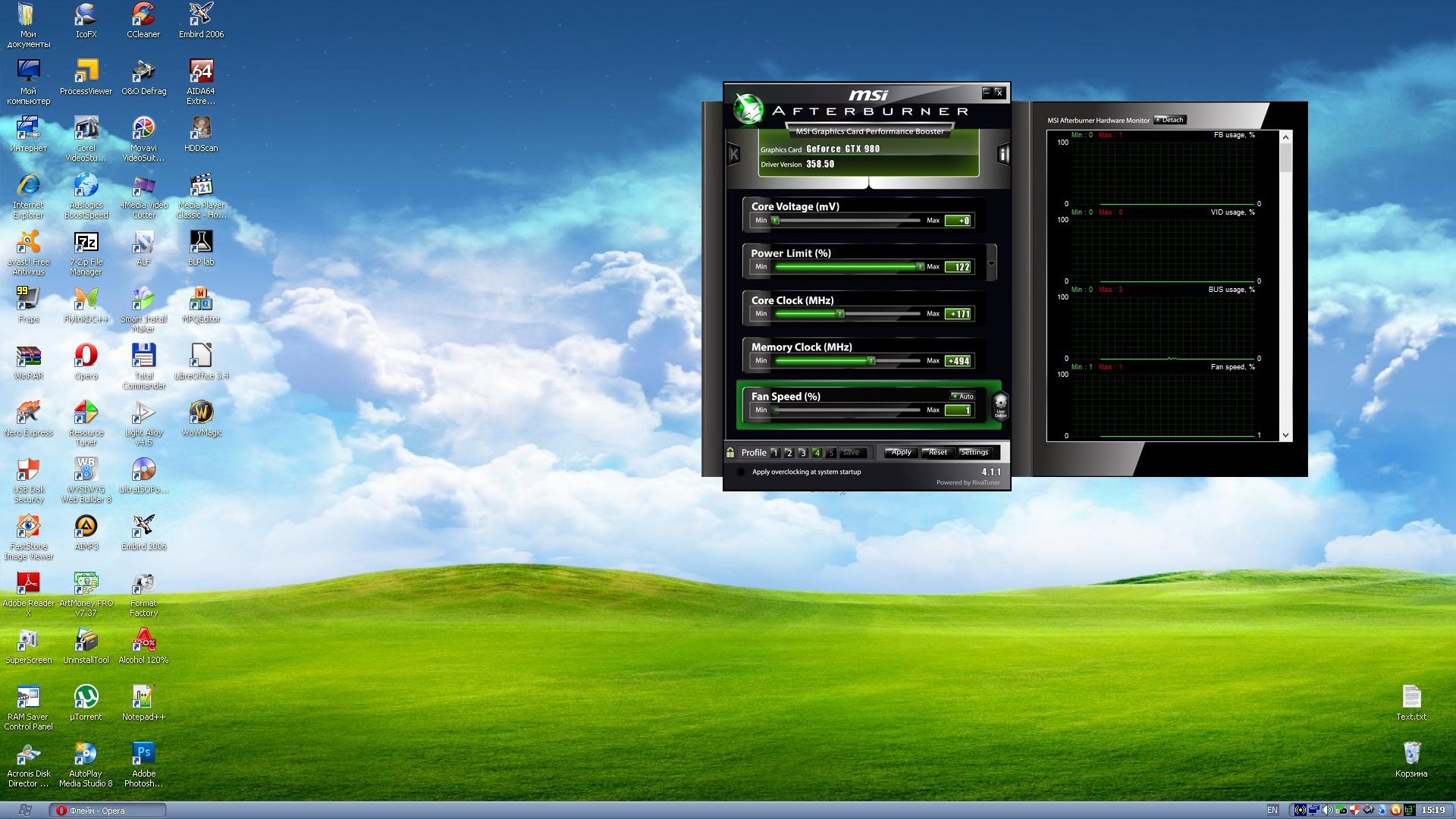1456x819 pixels.
Task: Select profile slot 2
Action: pyautogui.click(x=789, y=453)
